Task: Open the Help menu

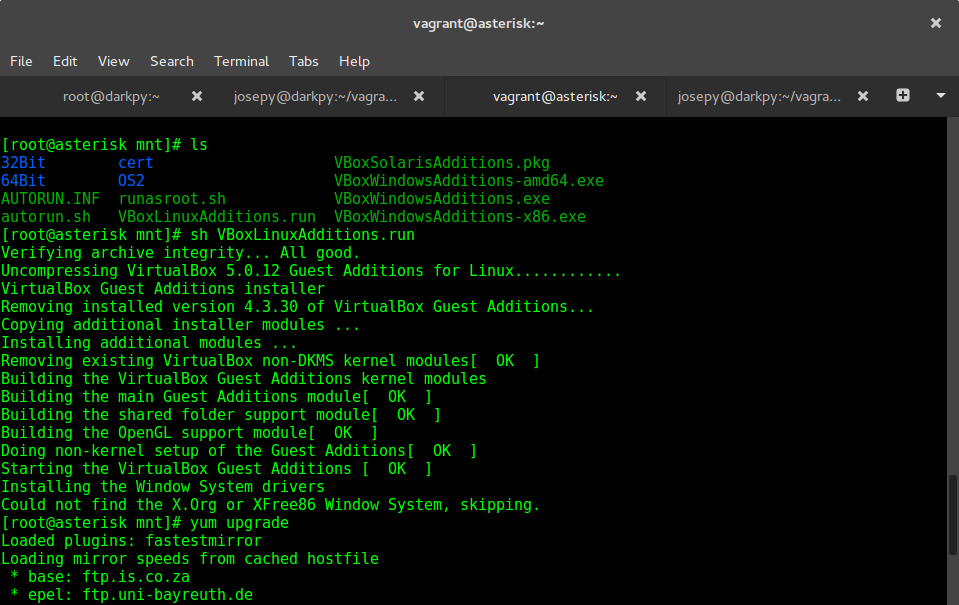Action: click(x=354, y=61)
